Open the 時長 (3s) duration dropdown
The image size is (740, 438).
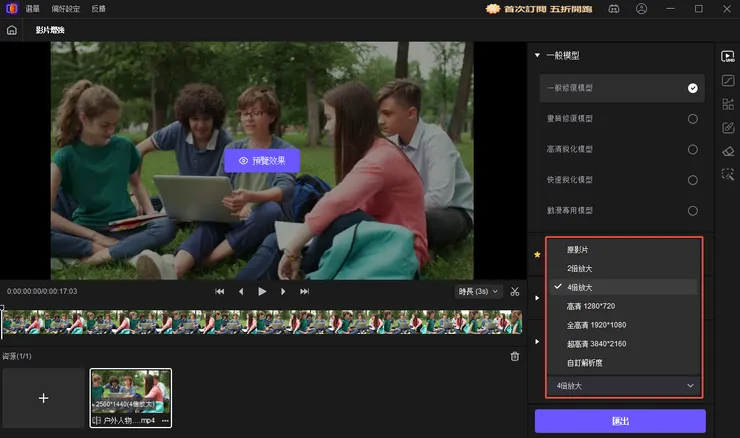[478, 292]
